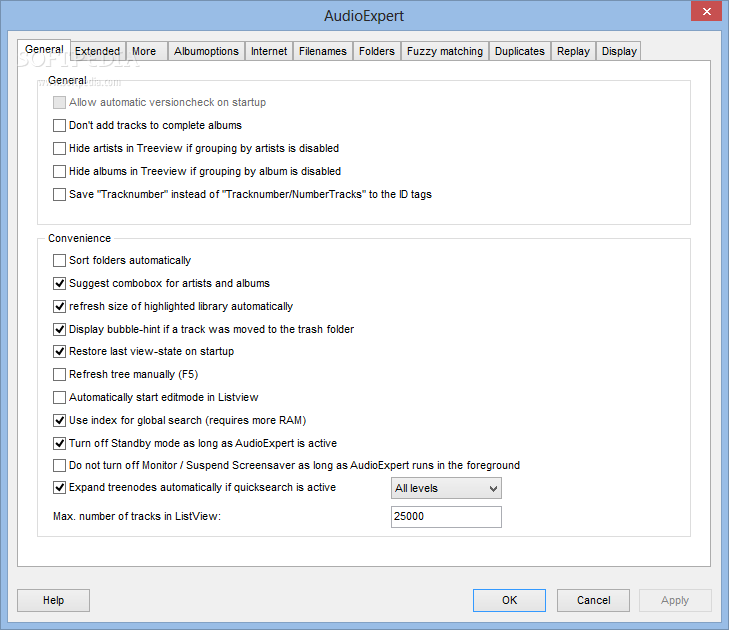
Task: Select the Filenames tab
Action: (x=323, y=51)
